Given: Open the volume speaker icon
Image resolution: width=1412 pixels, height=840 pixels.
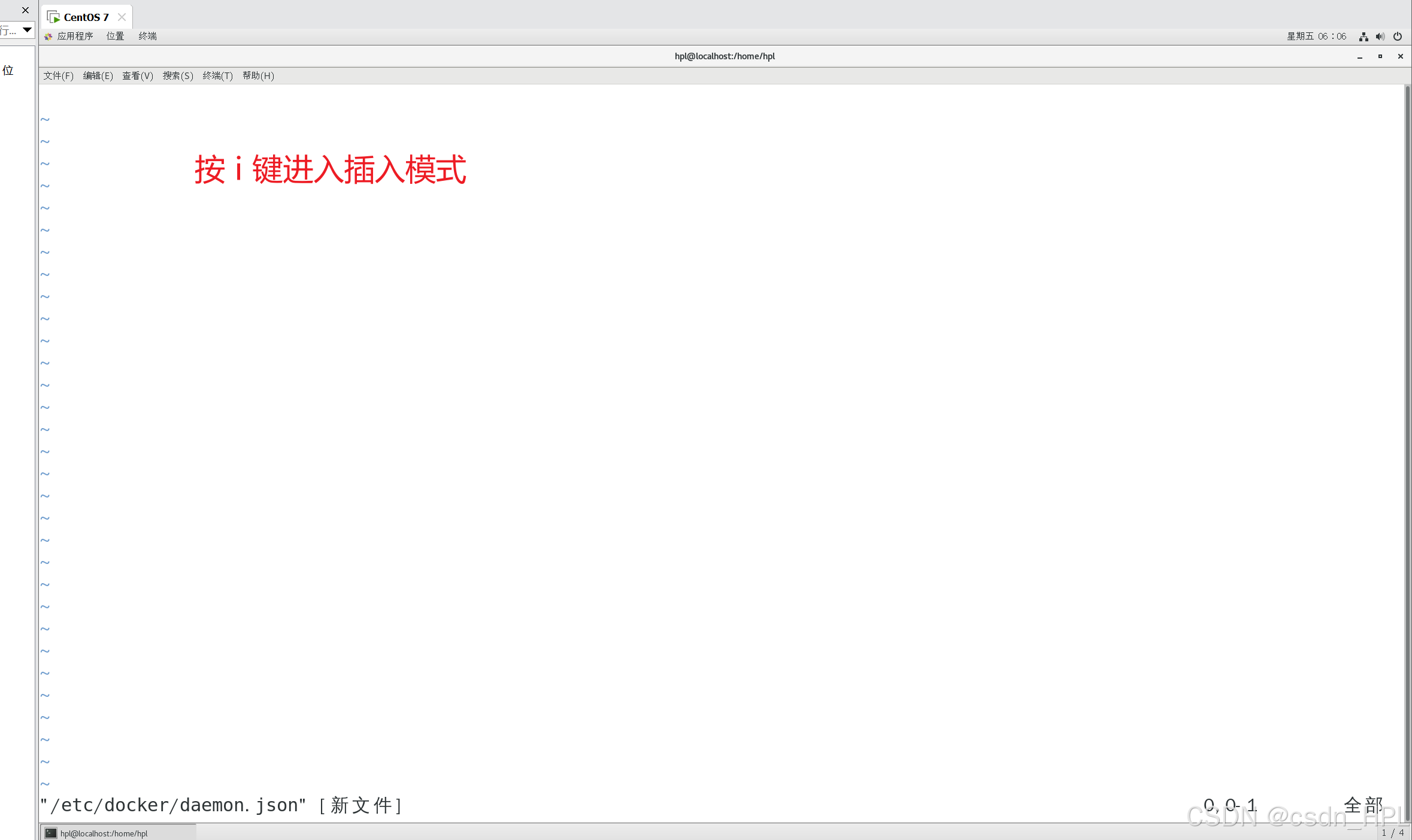Looking at the screenshot, I should [x=1380, y=37].
